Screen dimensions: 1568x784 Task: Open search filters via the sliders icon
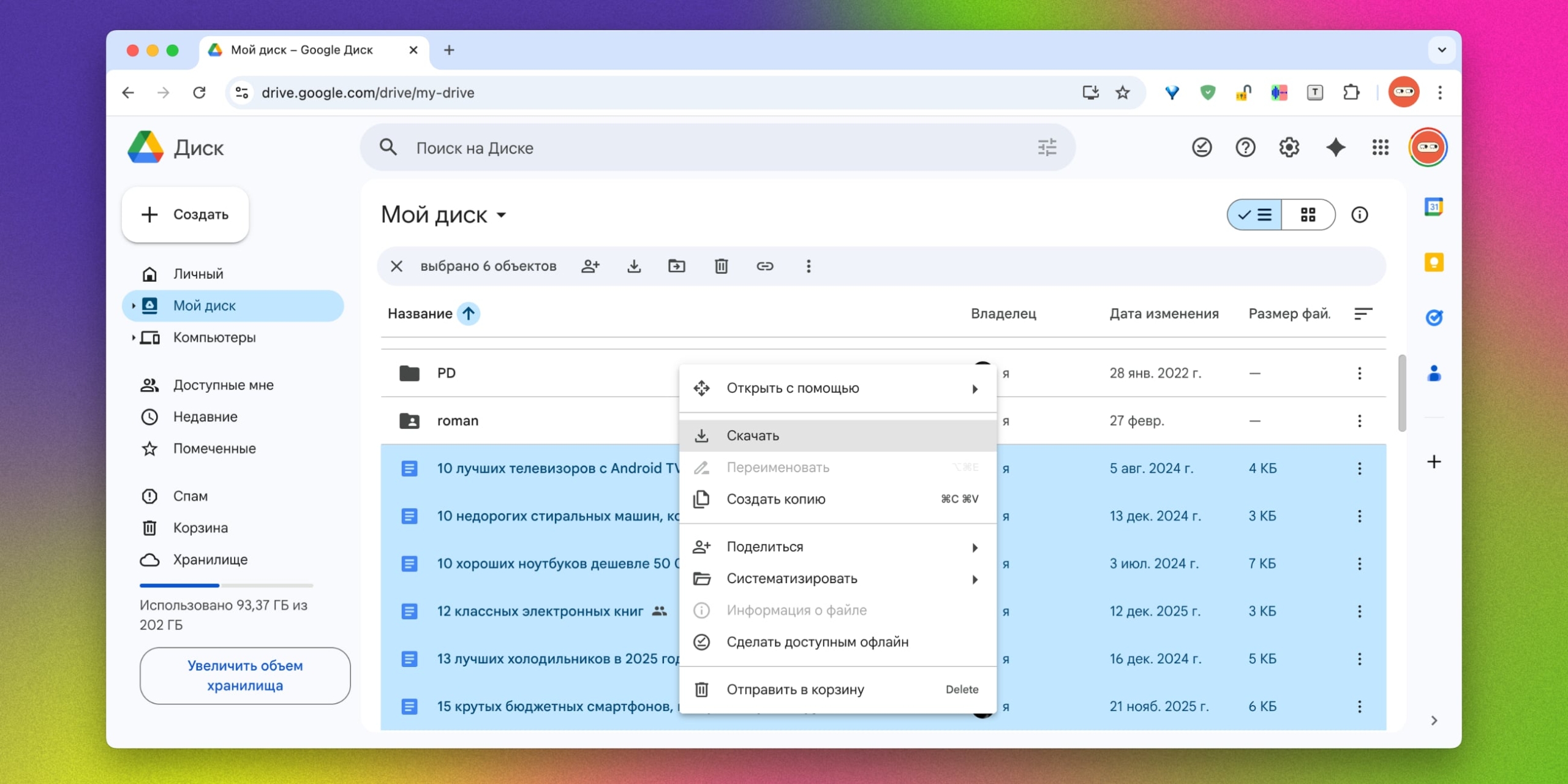1047,147
